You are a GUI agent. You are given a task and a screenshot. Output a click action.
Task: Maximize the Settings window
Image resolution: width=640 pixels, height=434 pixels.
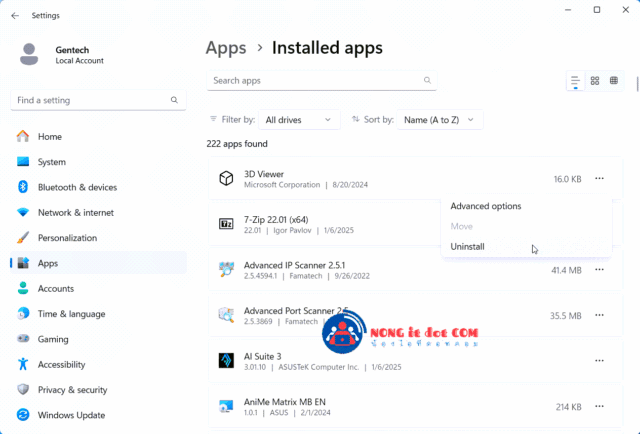(x=597, y=10)
